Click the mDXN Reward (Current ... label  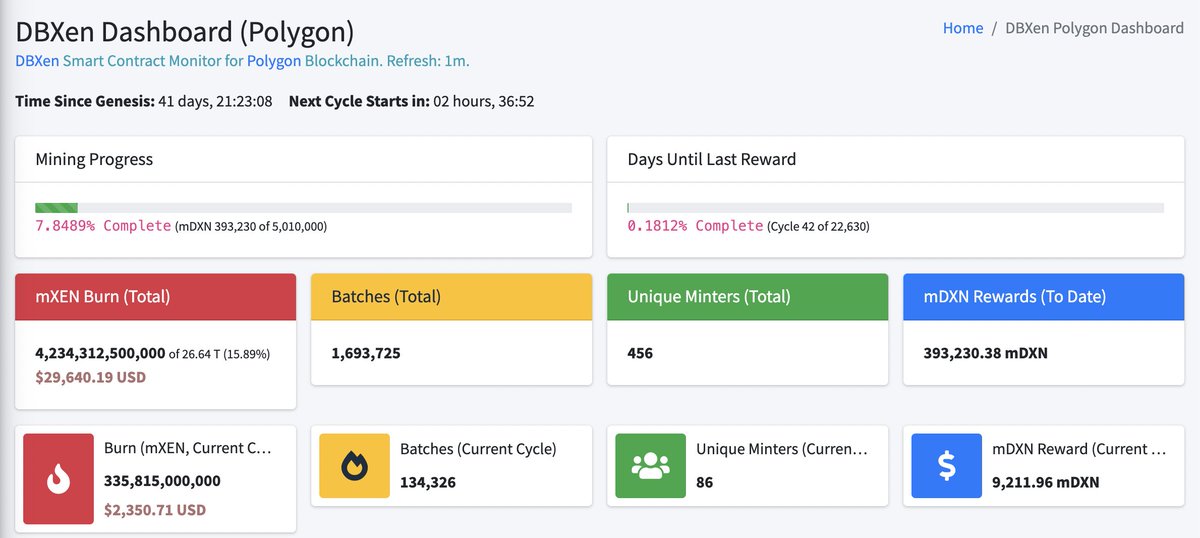(x=1079, y=449)
